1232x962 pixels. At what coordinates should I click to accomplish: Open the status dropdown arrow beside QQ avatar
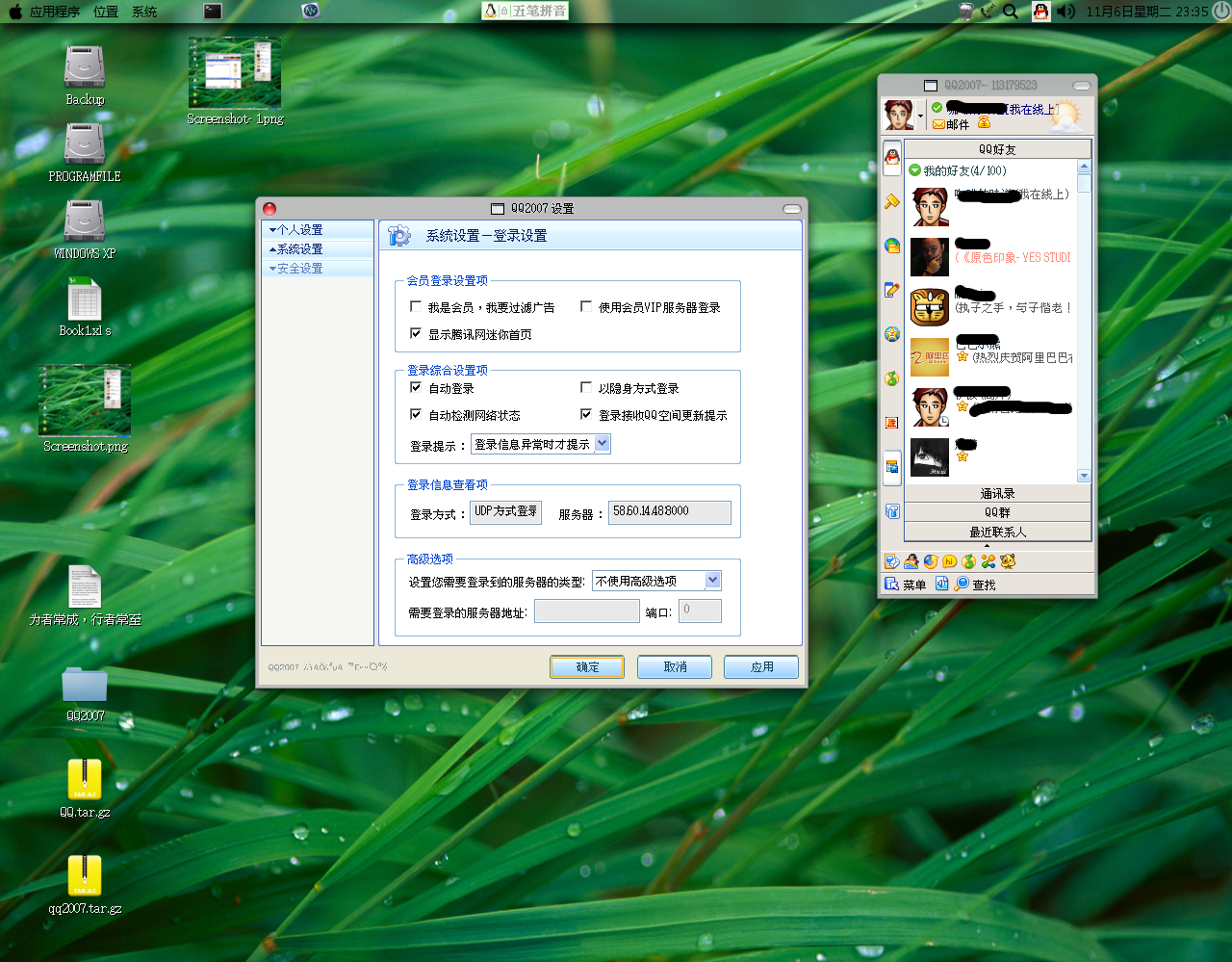(921, 117)
